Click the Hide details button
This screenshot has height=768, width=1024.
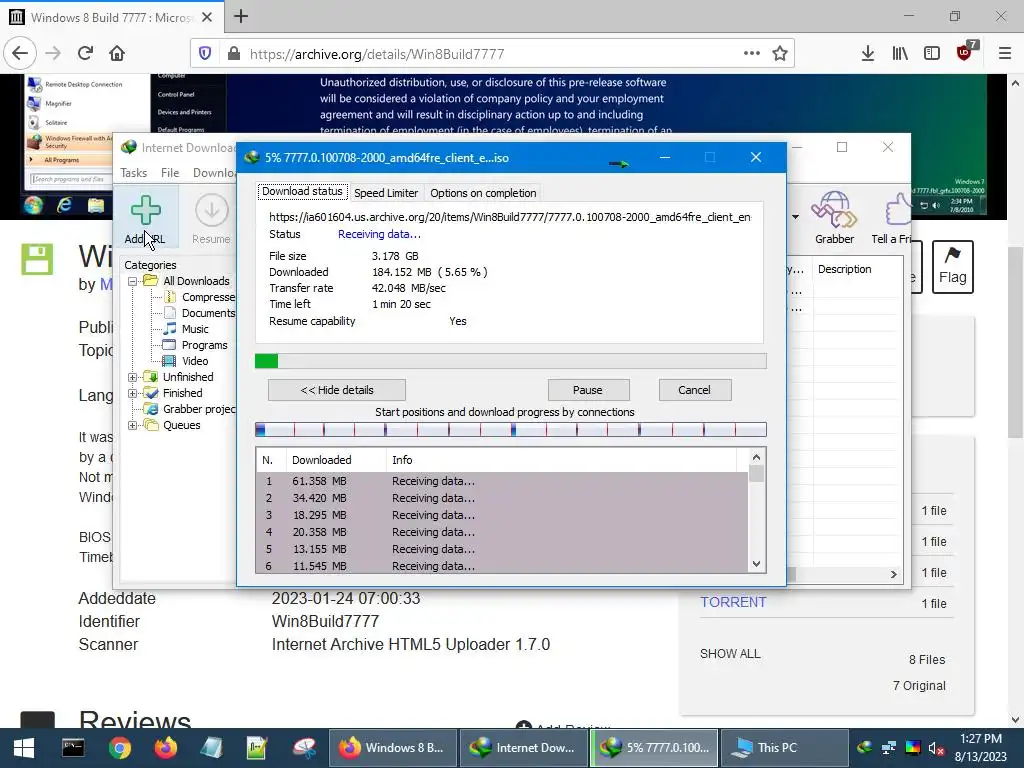click(337, 390)
